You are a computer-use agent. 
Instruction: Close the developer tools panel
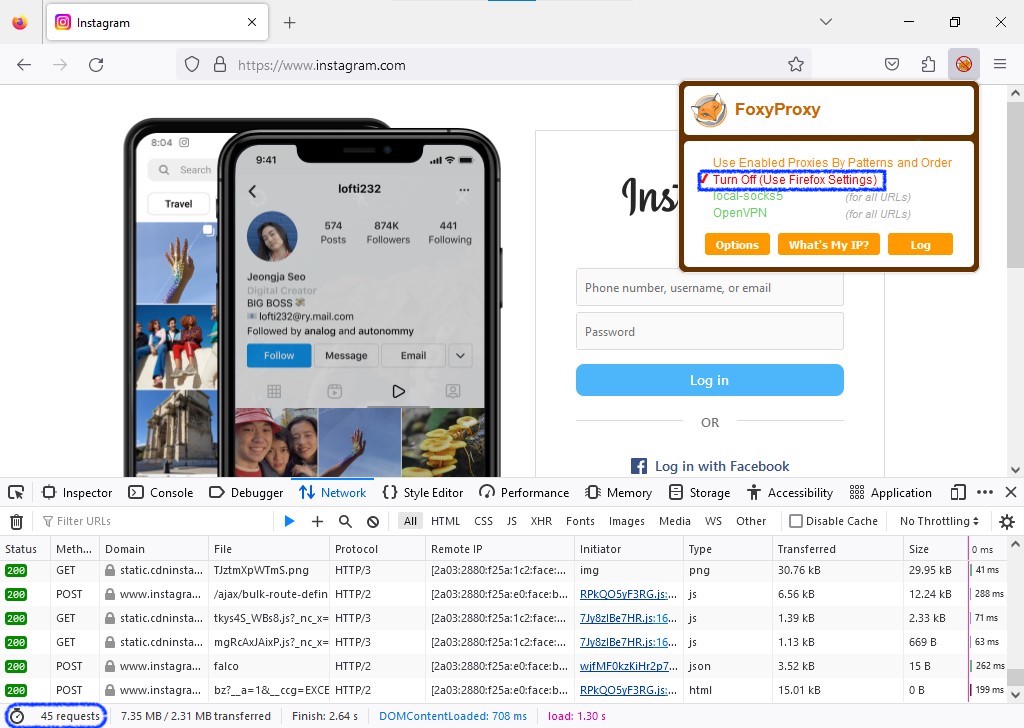tap(1011, 492)
